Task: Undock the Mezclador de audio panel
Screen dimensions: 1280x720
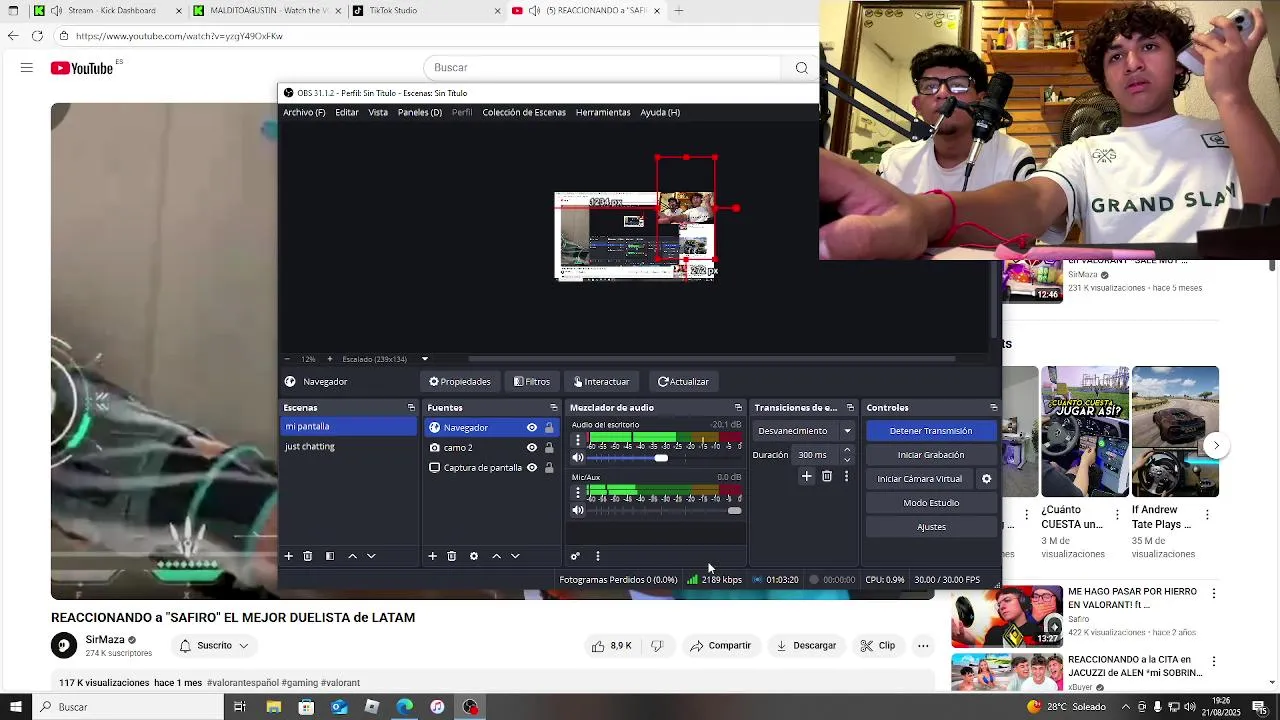Action: coord(738,408)
